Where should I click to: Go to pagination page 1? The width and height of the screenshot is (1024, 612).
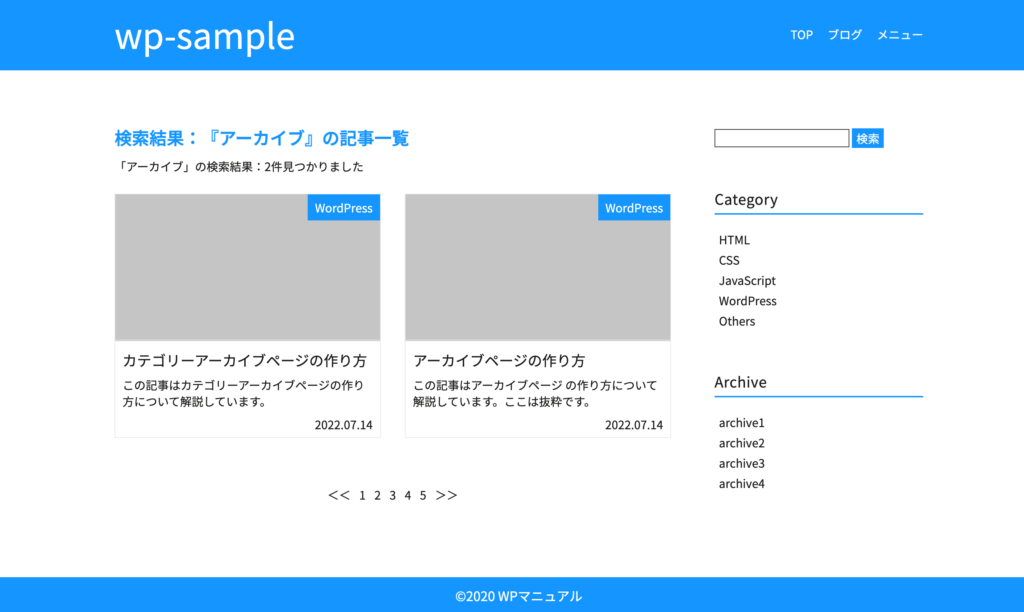[362, 496]
